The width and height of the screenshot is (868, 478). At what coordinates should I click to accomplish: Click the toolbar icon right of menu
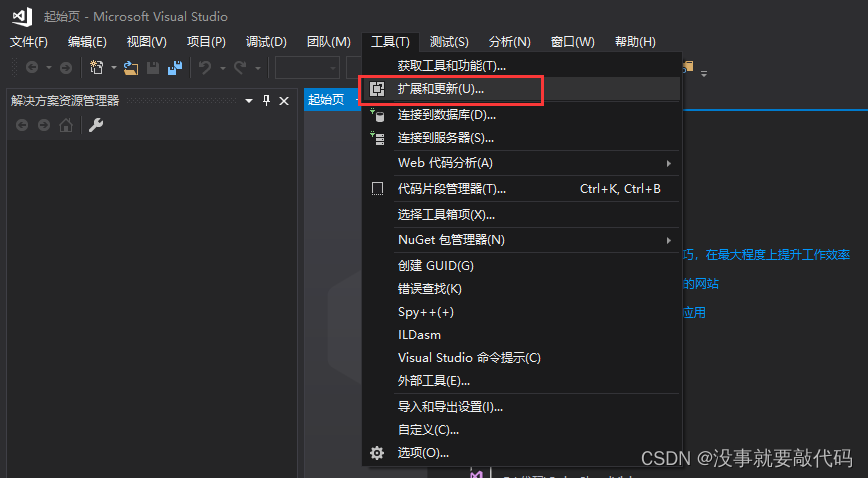(x=688, y=67)
